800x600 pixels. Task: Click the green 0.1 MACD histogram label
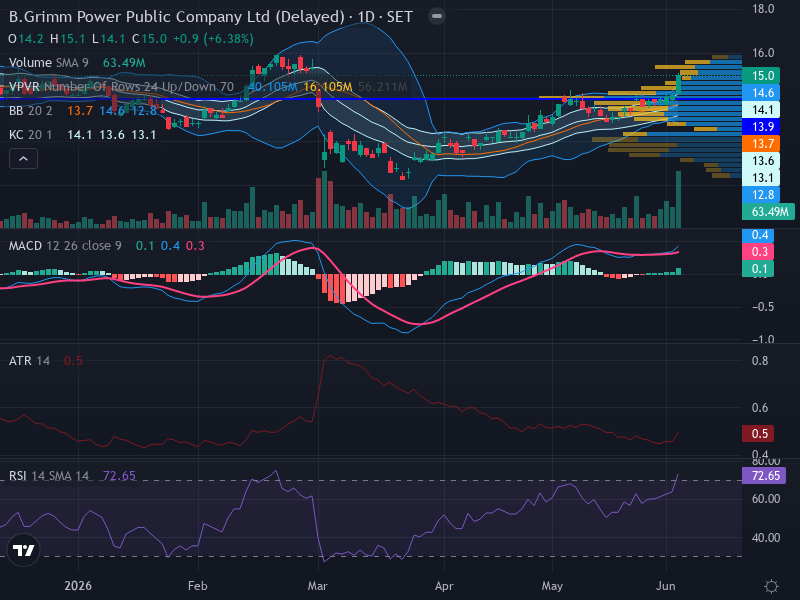[758, 268]
